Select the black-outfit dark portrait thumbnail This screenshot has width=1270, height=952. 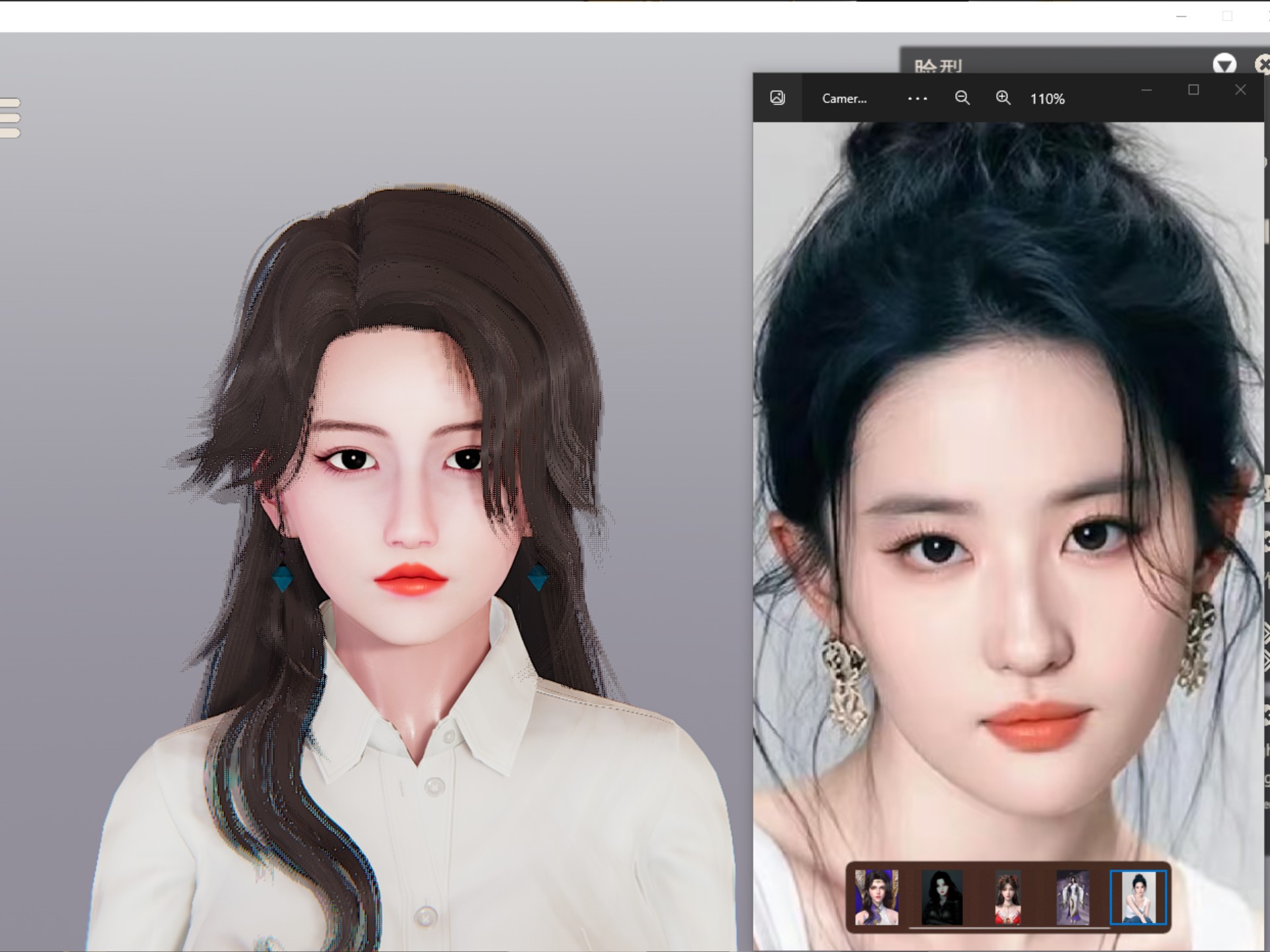pyautogui.click(x=942, y=897)
